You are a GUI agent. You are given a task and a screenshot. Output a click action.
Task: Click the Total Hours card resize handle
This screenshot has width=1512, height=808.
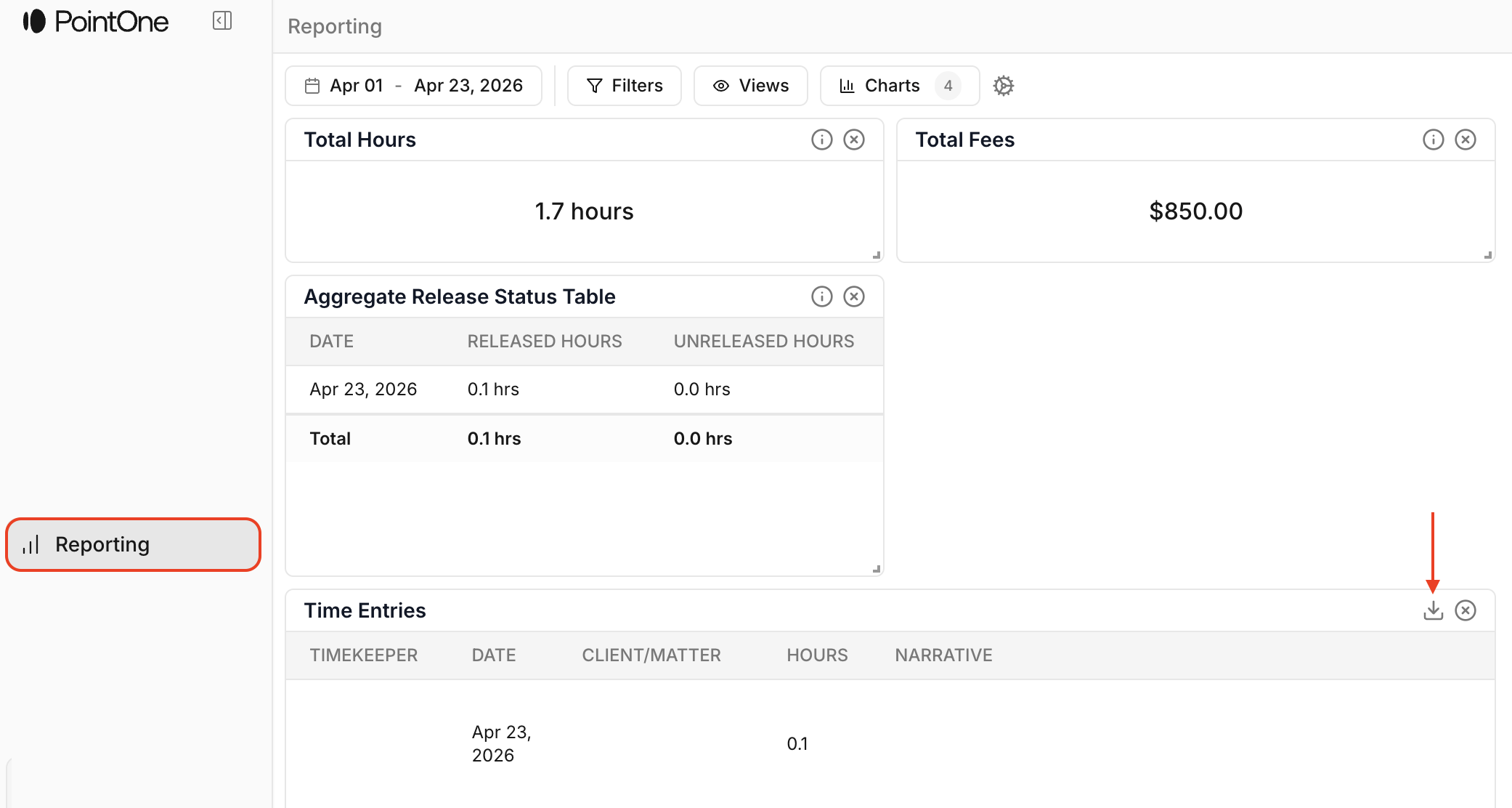click(877, 255)
